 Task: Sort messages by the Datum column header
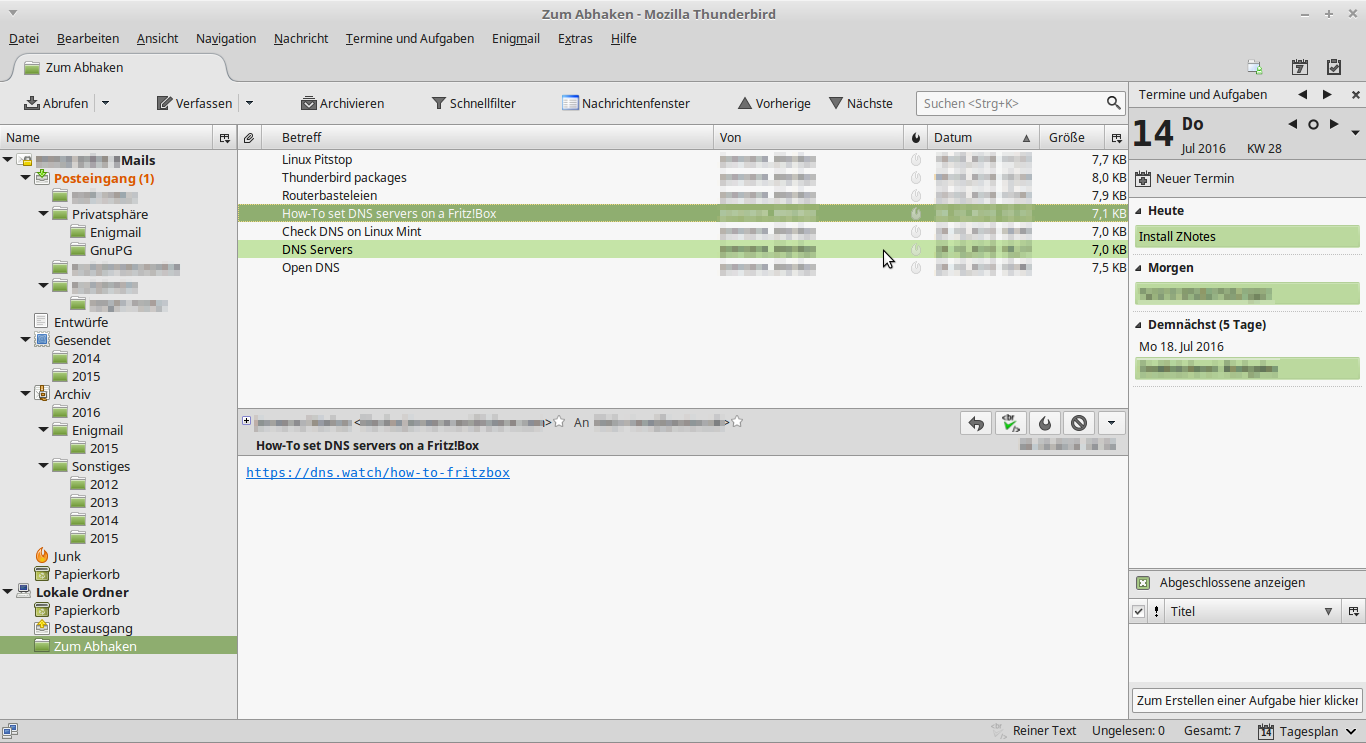982,138
